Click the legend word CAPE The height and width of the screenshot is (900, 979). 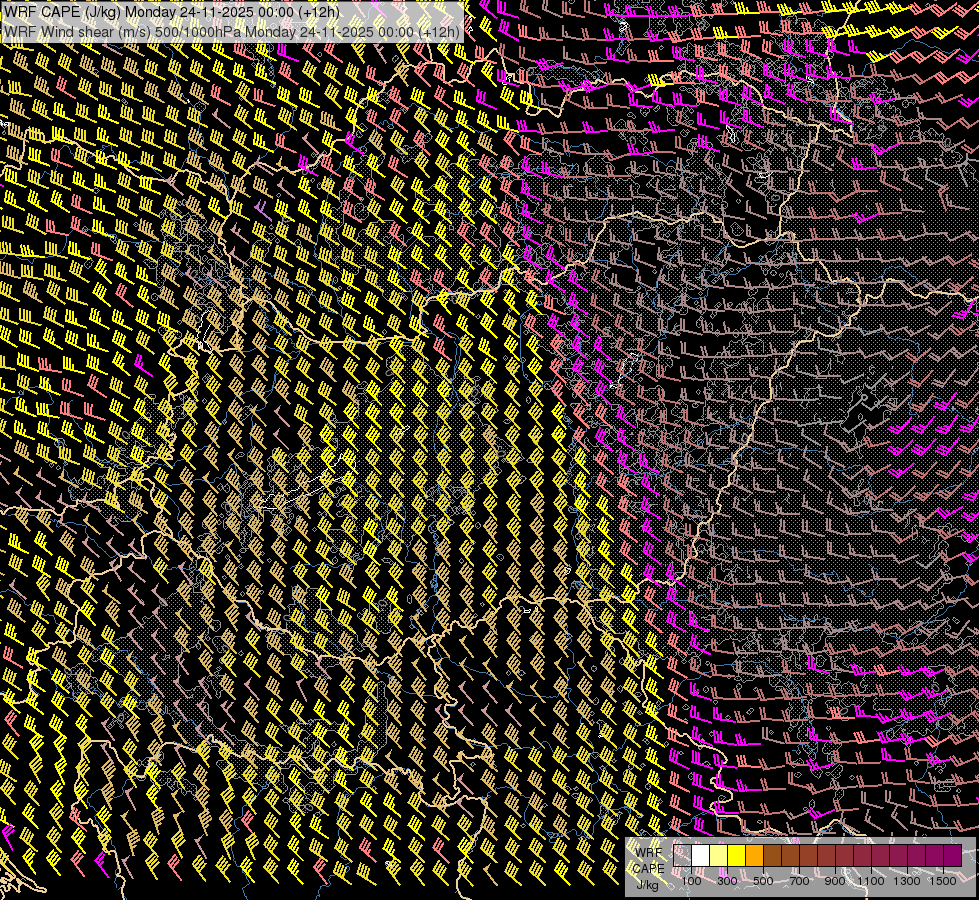coord(649,869)
